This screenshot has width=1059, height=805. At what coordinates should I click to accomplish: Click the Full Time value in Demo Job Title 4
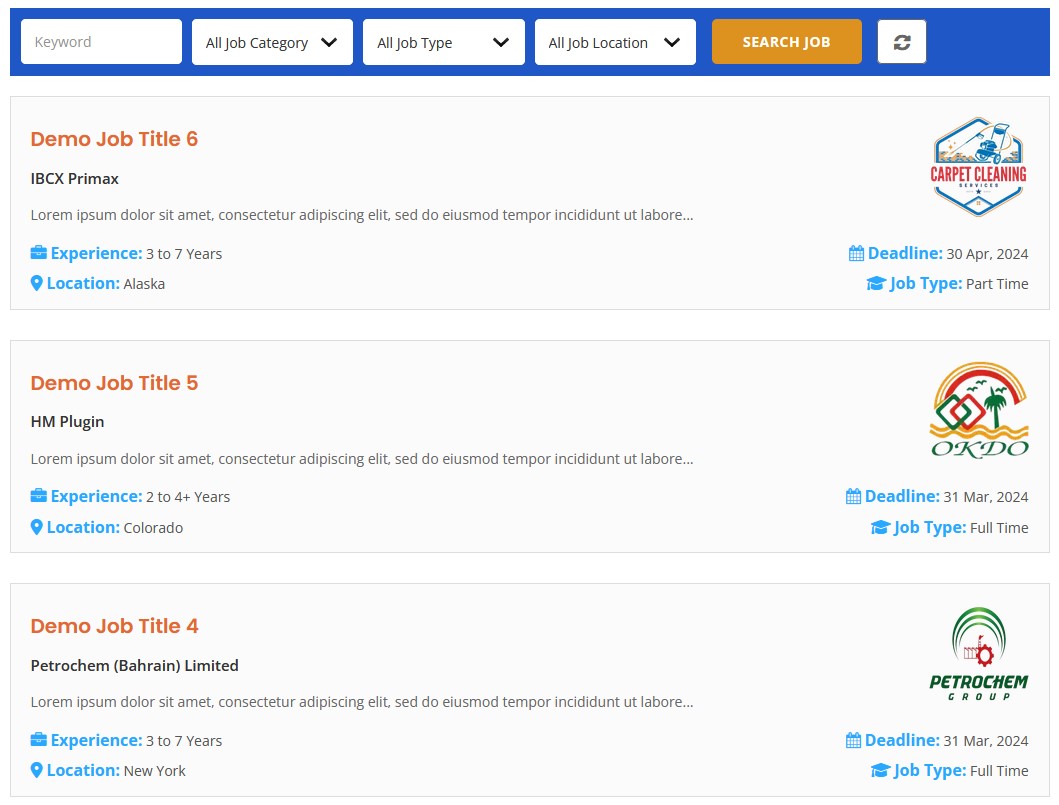[x=999, y=771]
